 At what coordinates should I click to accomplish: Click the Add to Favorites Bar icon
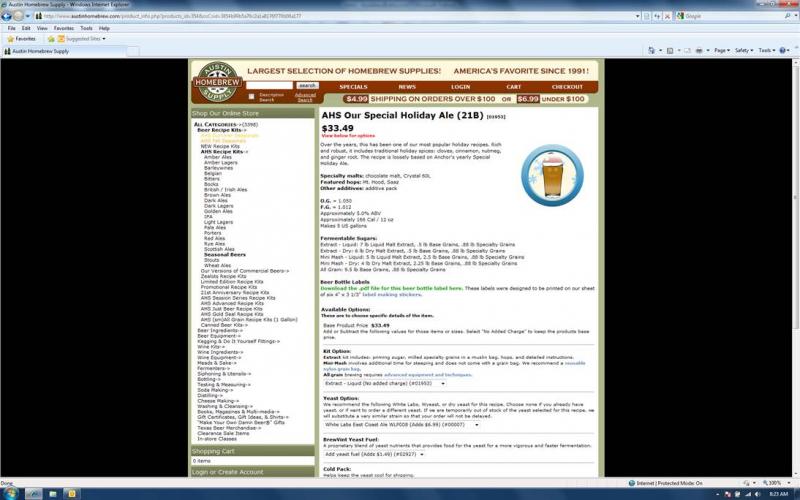tap(51, 39)
